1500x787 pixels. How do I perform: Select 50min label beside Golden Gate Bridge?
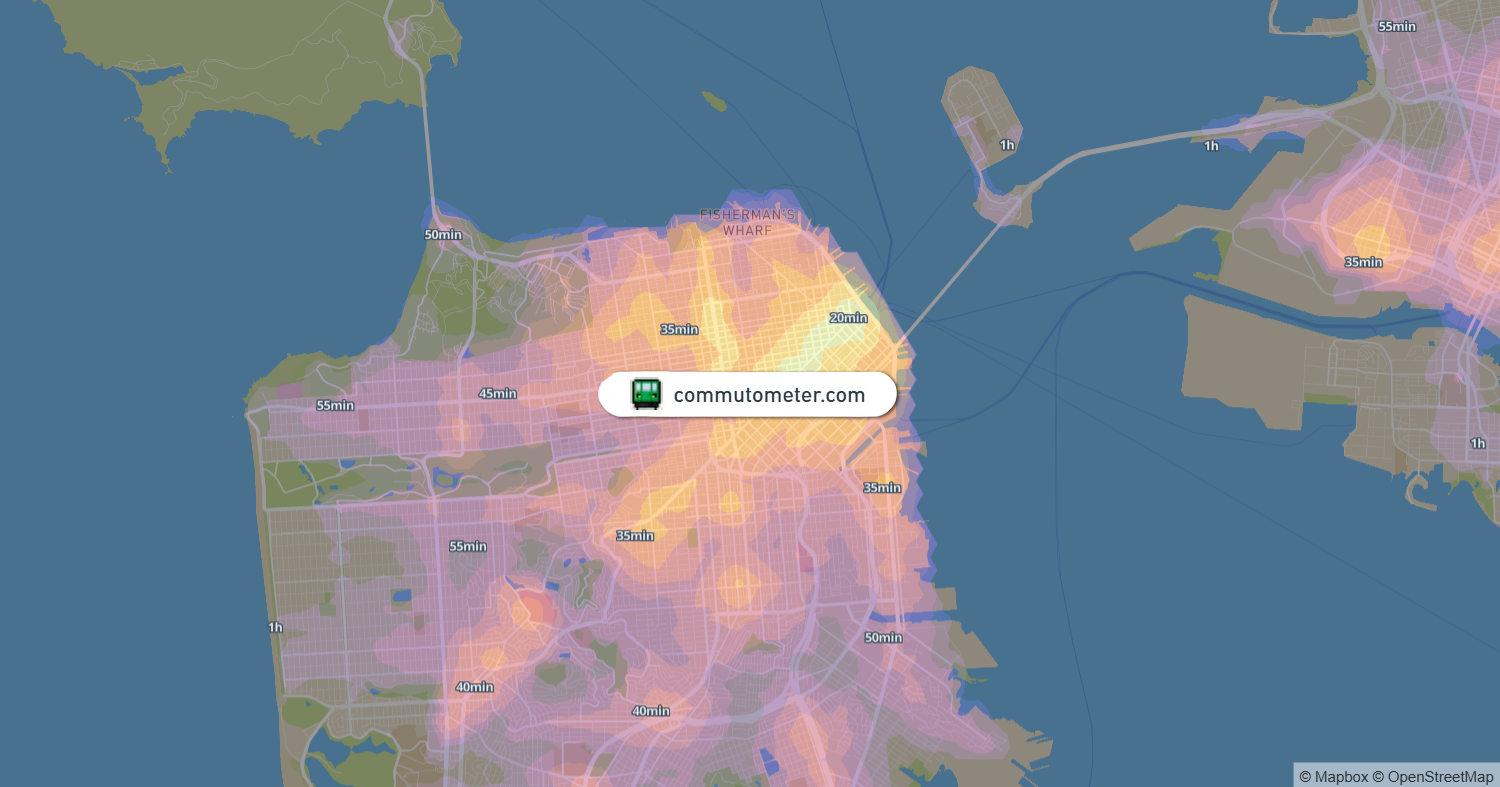[443, 234]
